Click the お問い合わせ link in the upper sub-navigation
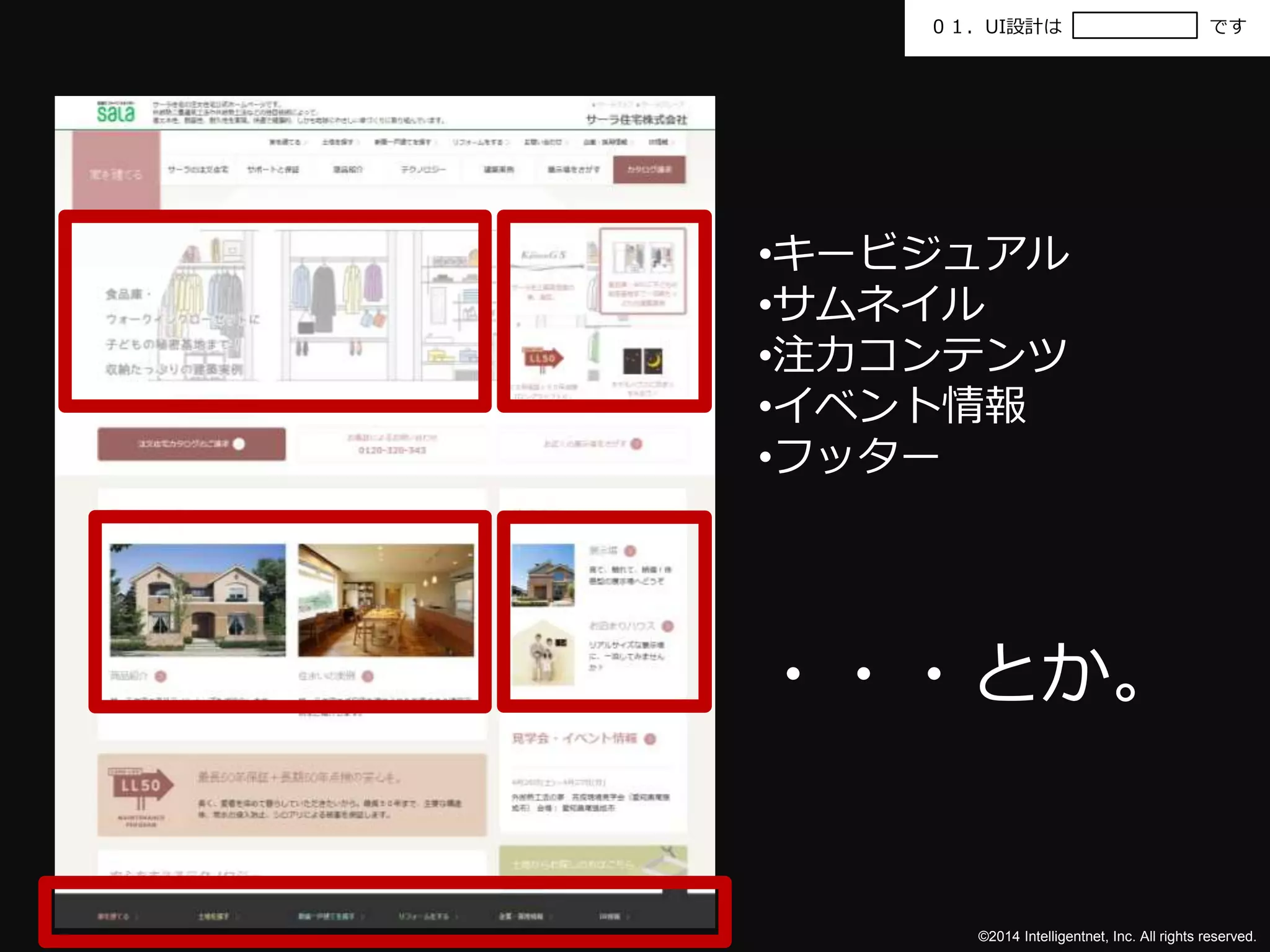1270x952 pixels. 544,142
